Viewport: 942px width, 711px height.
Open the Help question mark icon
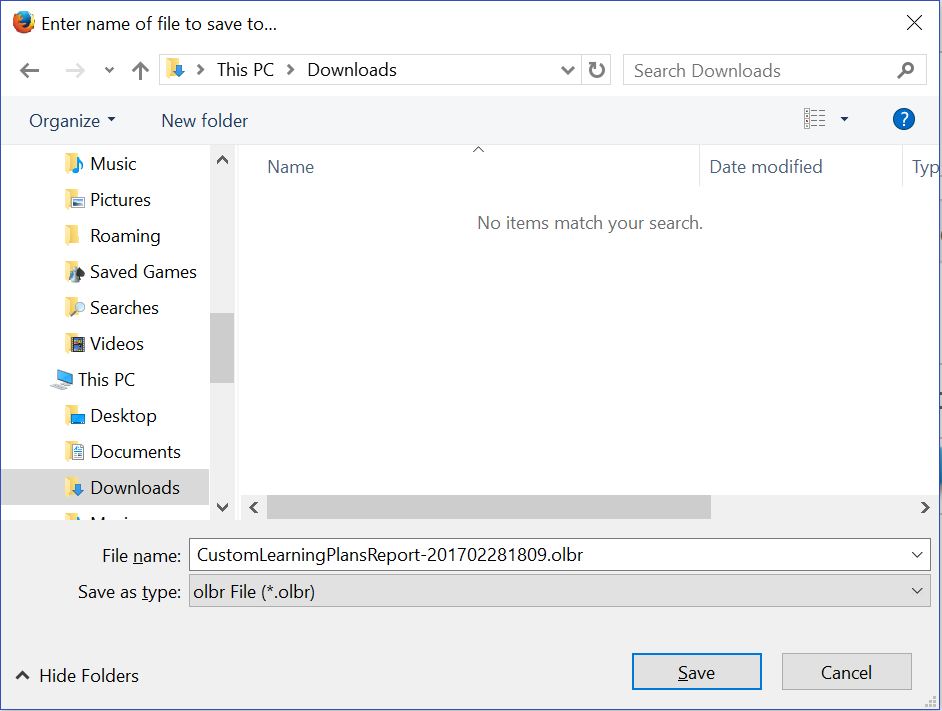tap(903, 120)
